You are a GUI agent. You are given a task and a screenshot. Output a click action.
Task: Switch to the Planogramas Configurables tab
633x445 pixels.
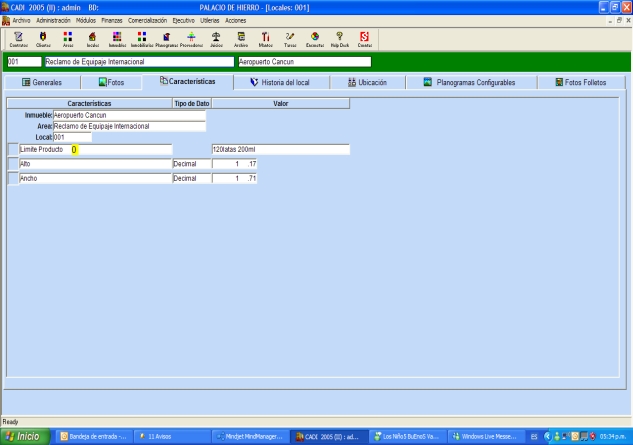[x=473, y=82]
